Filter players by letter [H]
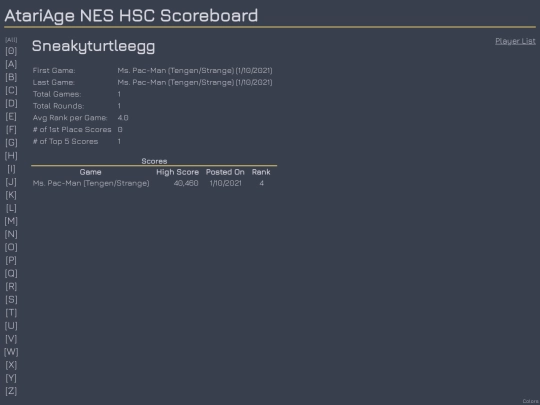540x405 pixels. click(11, 156)
